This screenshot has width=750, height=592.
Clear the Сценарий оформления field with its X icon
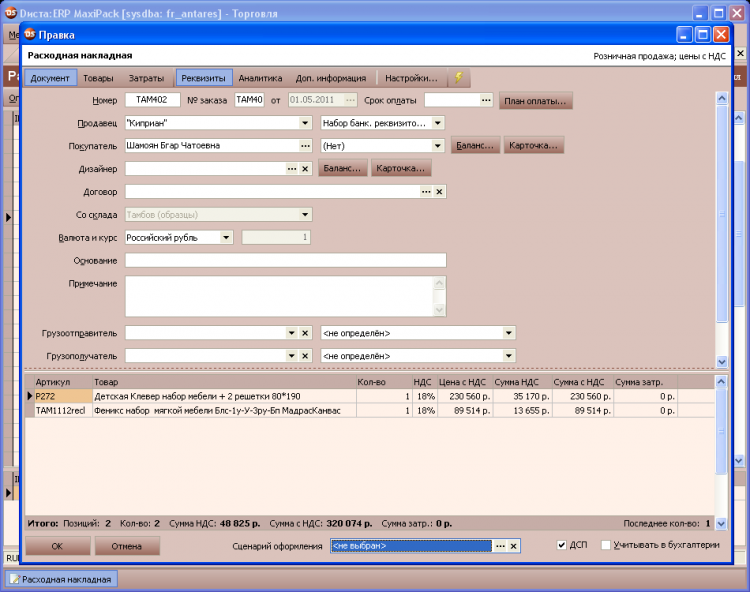tap(513, 546)
